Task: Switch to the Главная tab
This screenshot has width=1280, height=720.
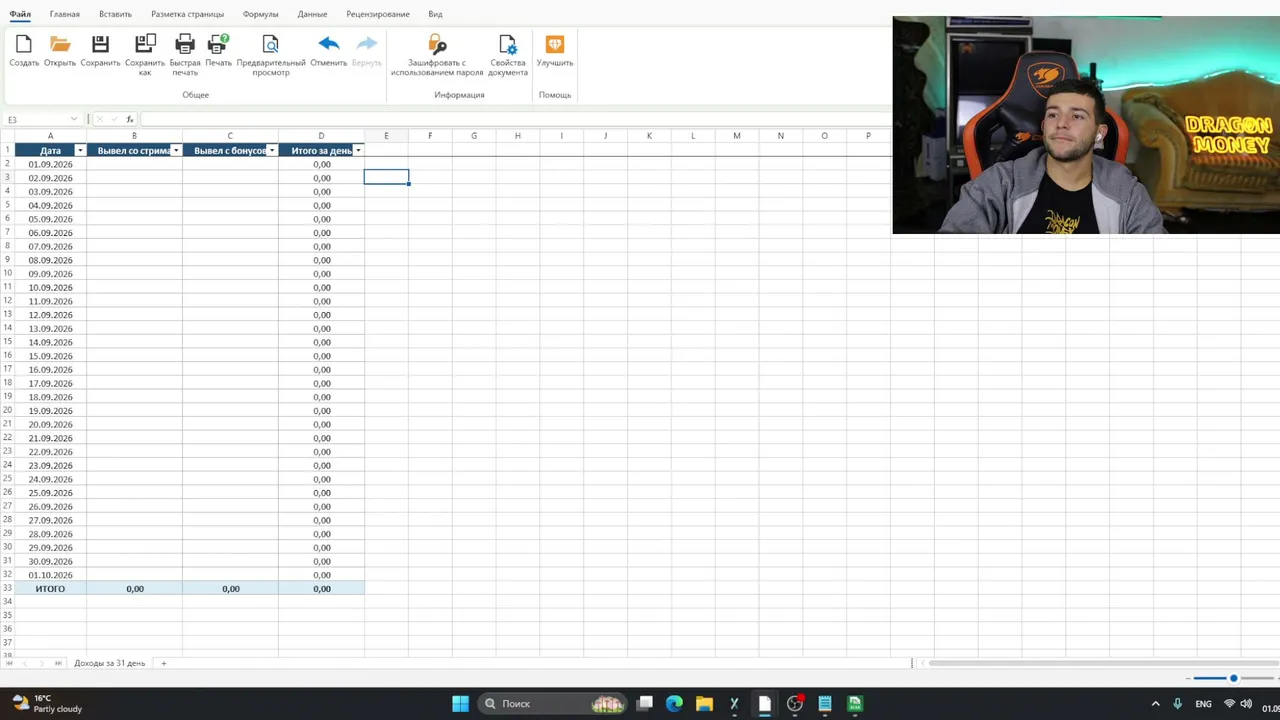Action: pyautogui.click(x=65, y=14)
